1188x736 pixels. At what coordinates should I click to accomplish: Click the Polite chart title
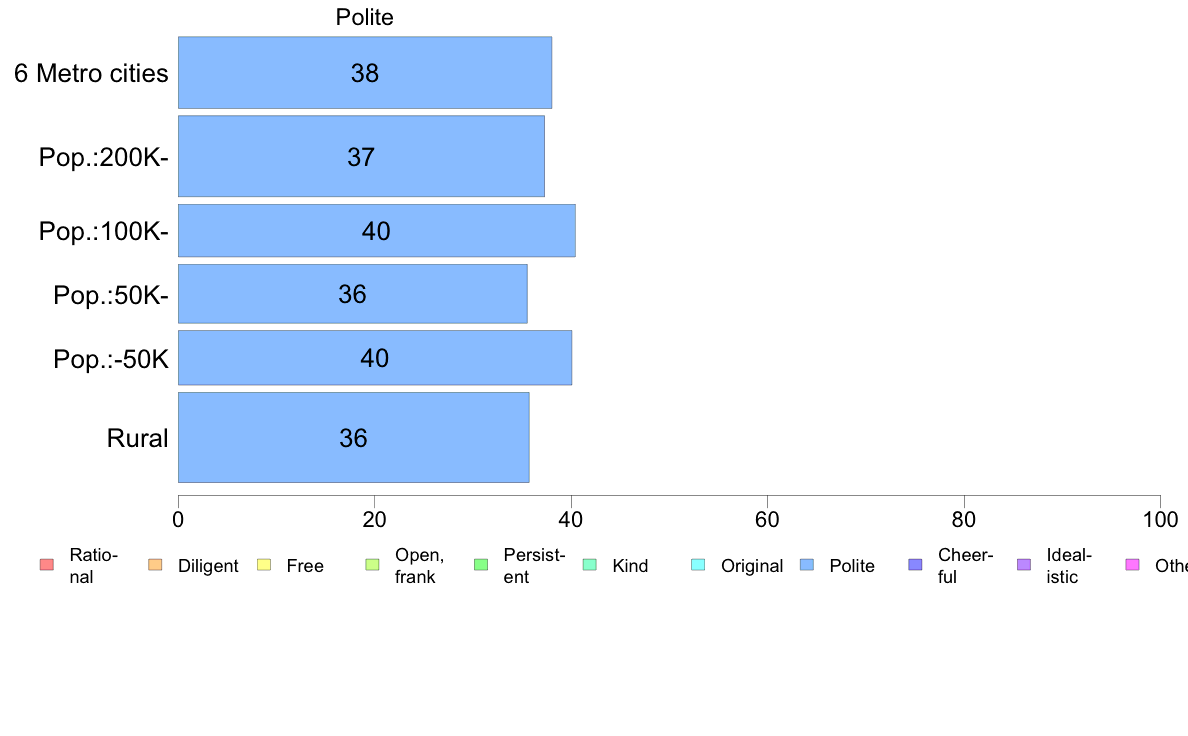click(364, 17)
